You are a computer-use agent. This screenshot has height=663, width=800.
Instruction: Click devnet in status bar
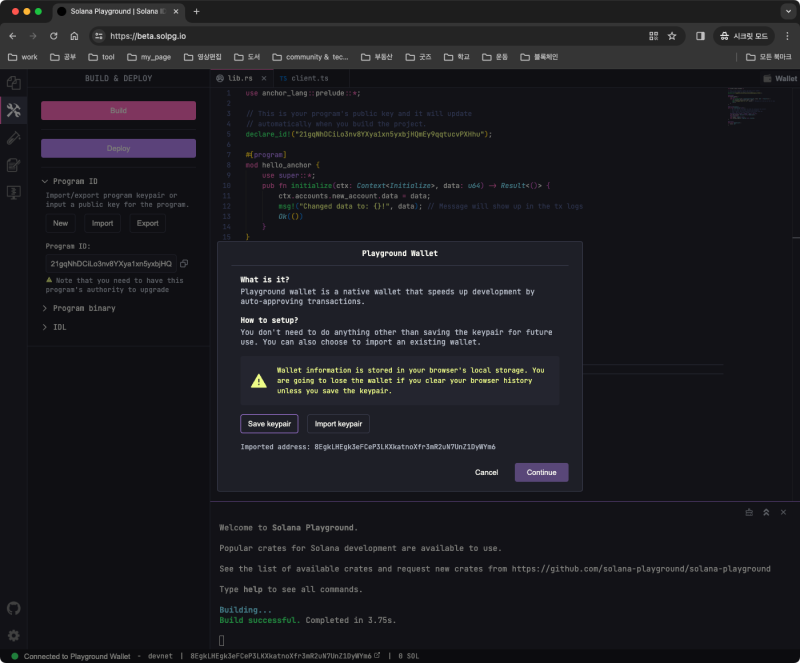(x=160, y=656)
